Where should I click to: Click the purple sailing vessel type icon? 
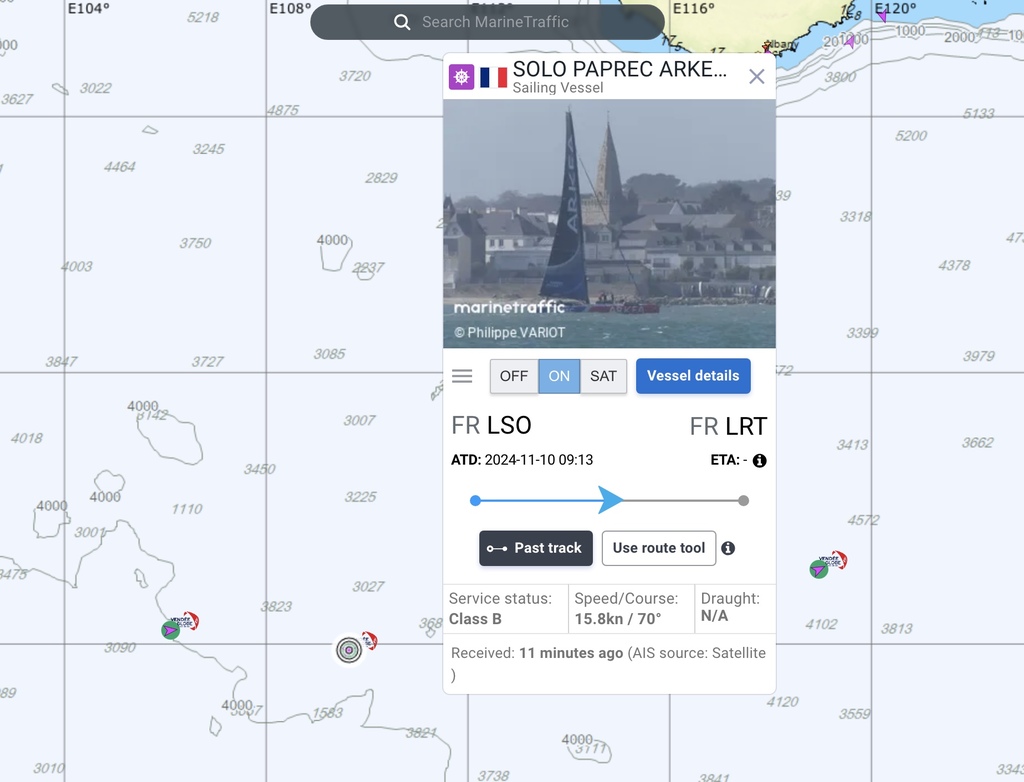click(x=461, y=77)
